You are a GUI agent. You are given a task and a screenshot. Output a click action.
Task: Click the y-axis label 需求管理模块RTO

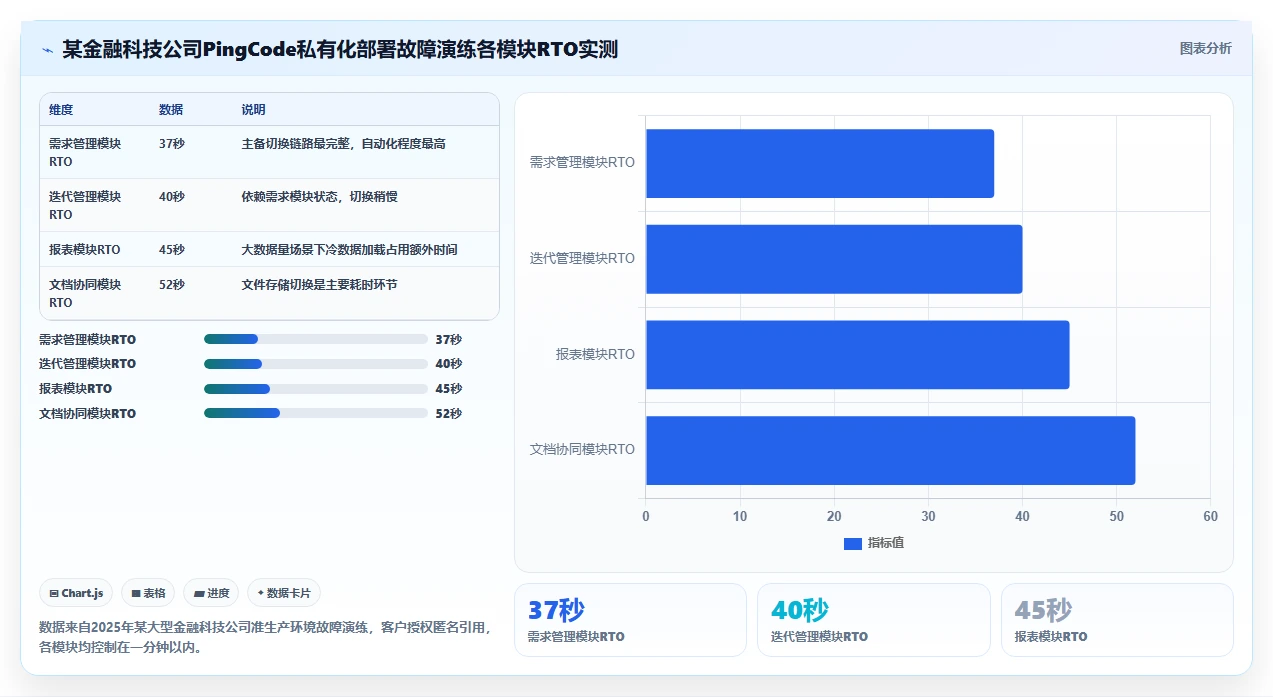(x=582, y=163)
